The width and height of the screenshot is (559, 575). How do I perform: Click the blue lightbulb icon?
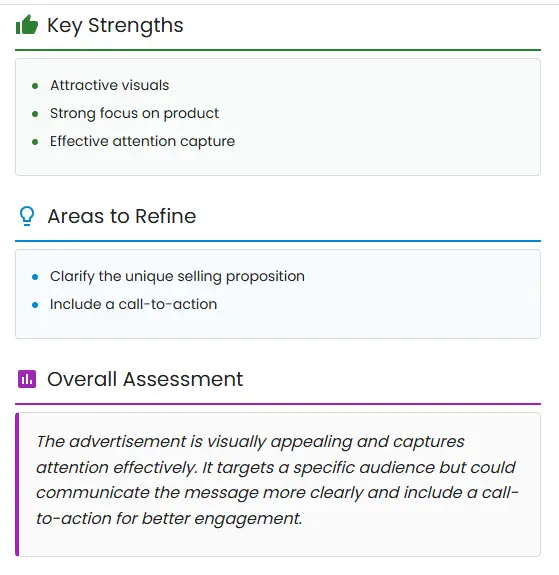27,216
